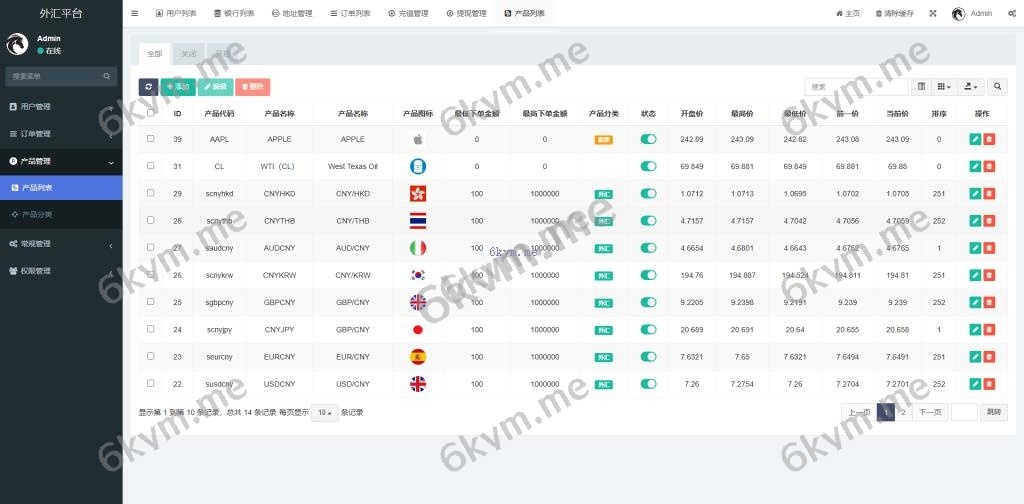The width and height of the screenshot is (1024, 504).
Task: Open the columns dropdown in table toolbar
Action: click(x=945, y=87)
